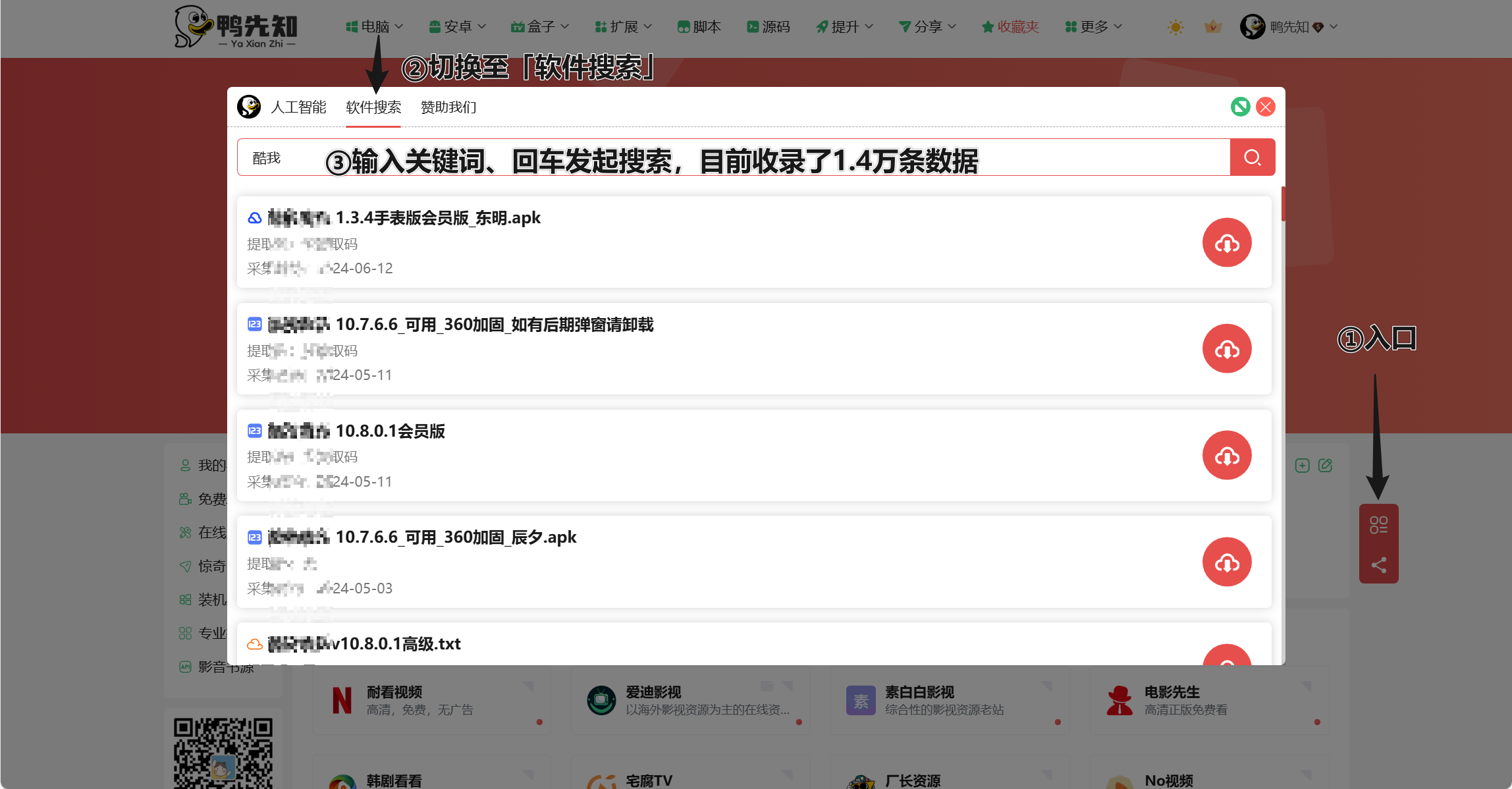Close the search dialog with red X
The height and width of the screenshot is (789, 1512).
pyautogui.click(x=1266, y=107)
